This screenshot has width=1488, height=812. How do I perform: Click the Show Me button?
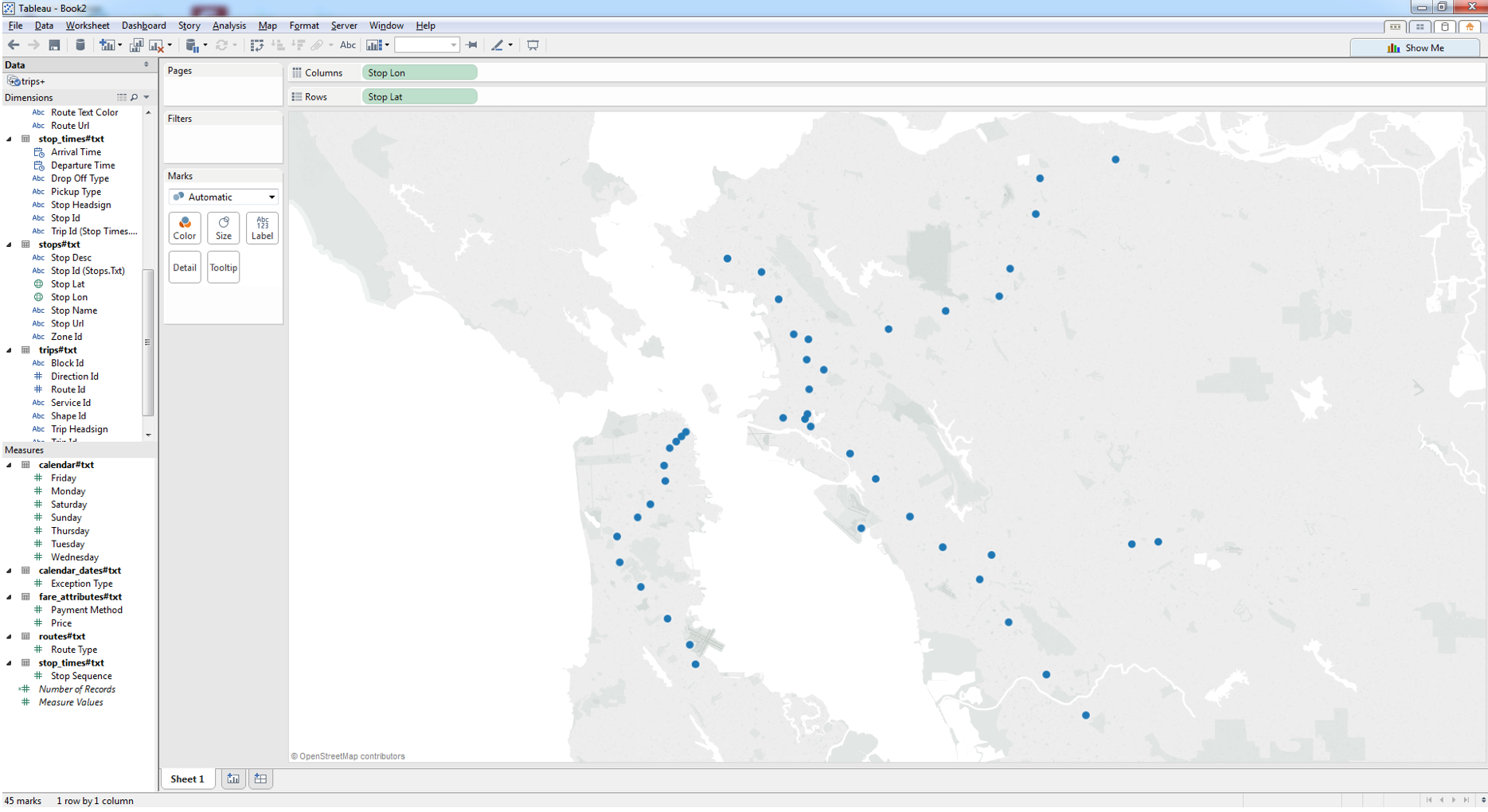pyautogui.click(x=1416, y=48)
